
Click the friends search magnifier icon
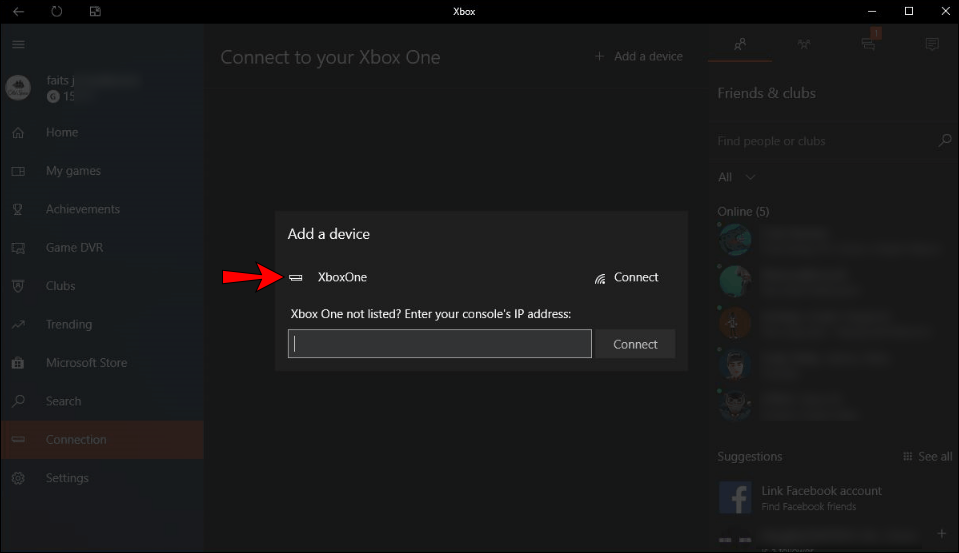(x=945, y=140)
